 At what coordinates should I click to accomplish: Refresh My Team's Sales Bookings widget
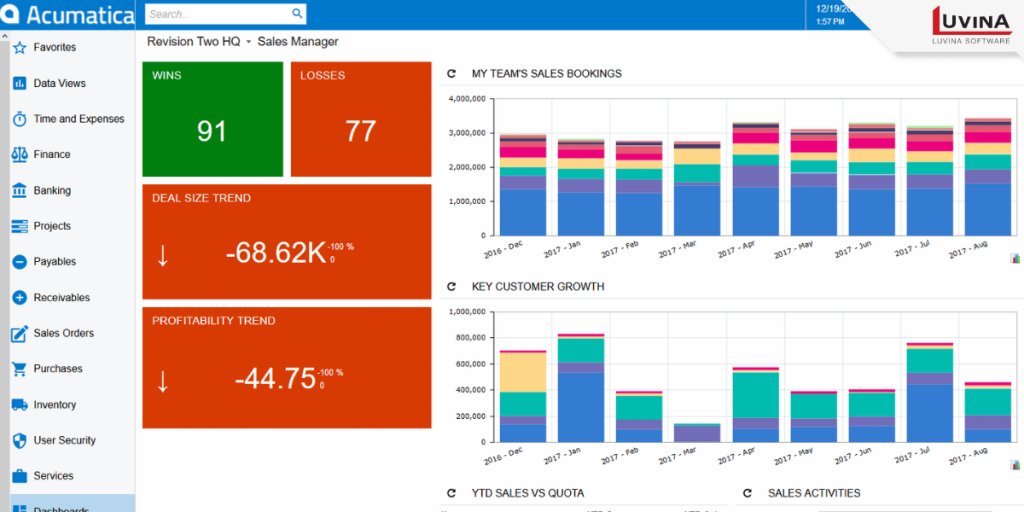[451, 74]
